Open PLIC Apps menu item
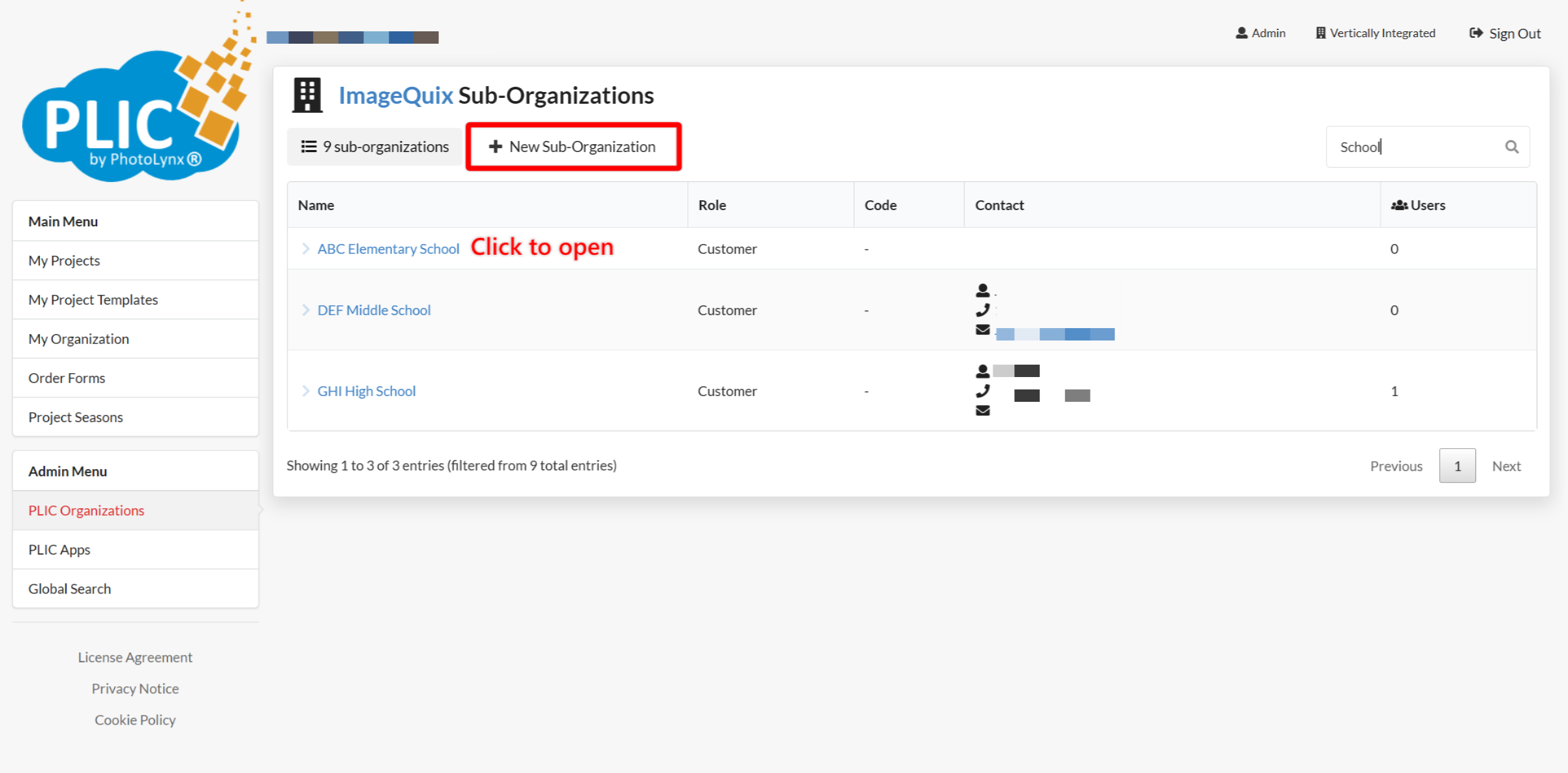 [136, 549]
